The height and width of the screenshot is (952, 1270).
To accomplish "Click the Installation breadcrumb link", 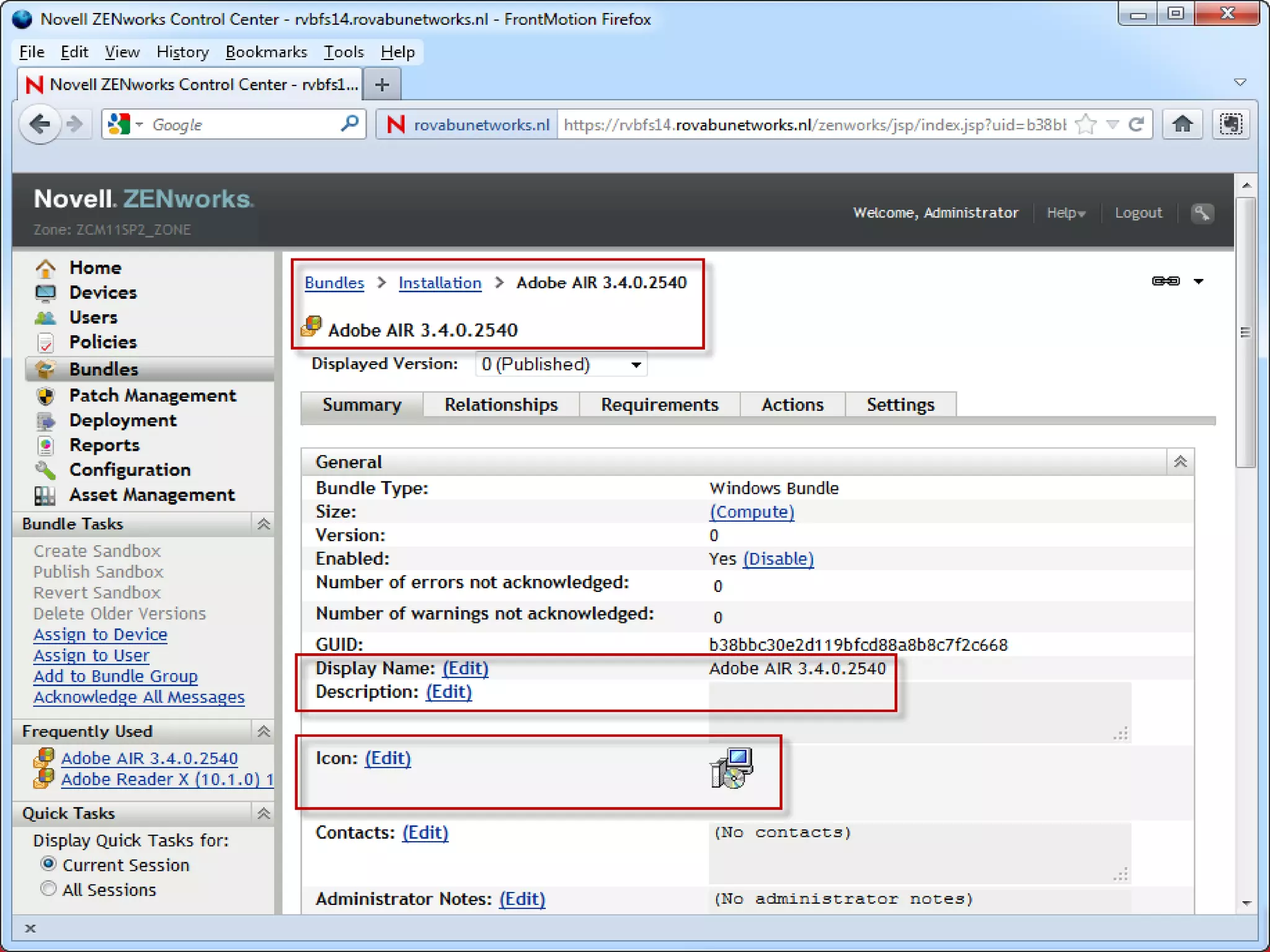I will [x=440, y=283].
